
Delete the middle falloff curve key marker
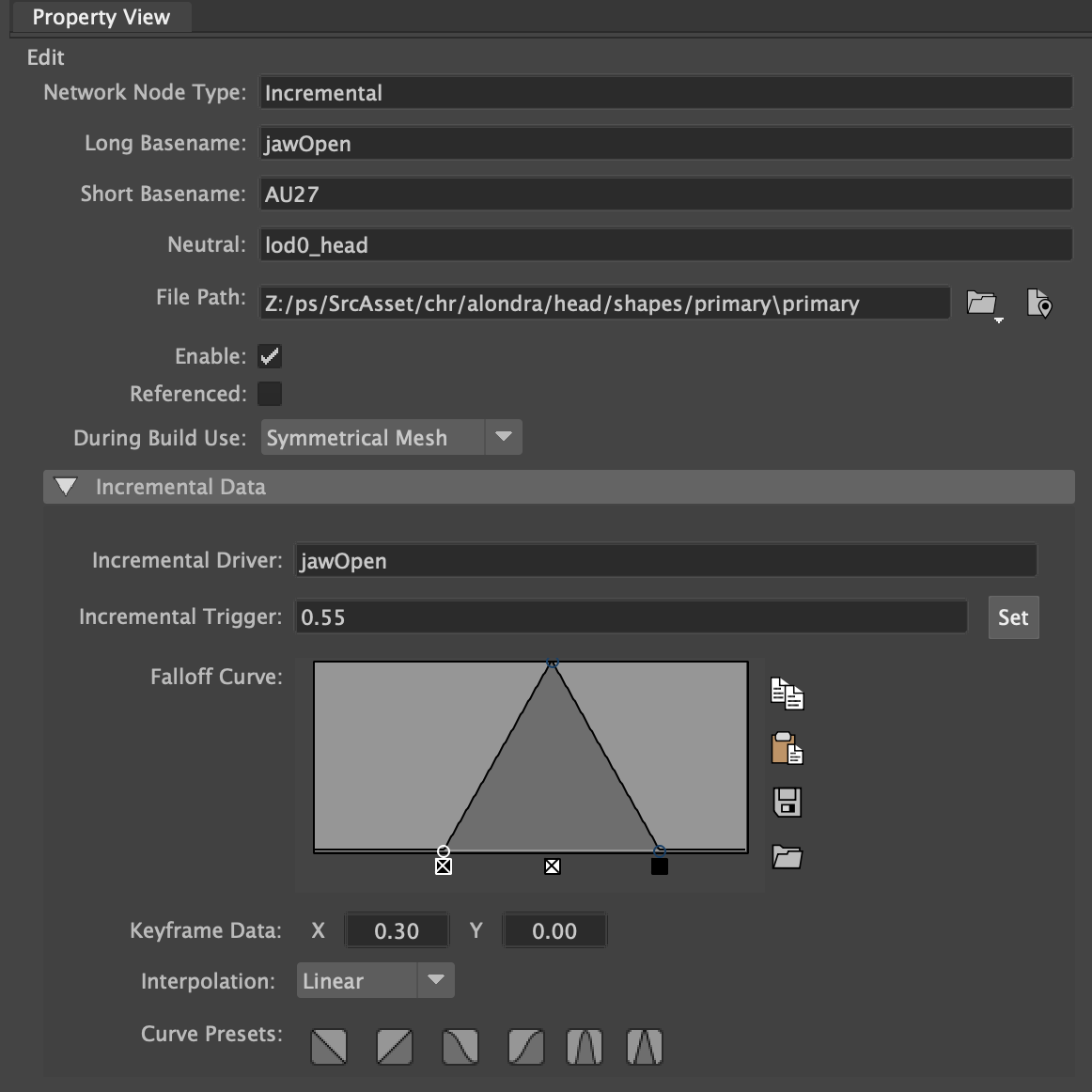point(553,866)
